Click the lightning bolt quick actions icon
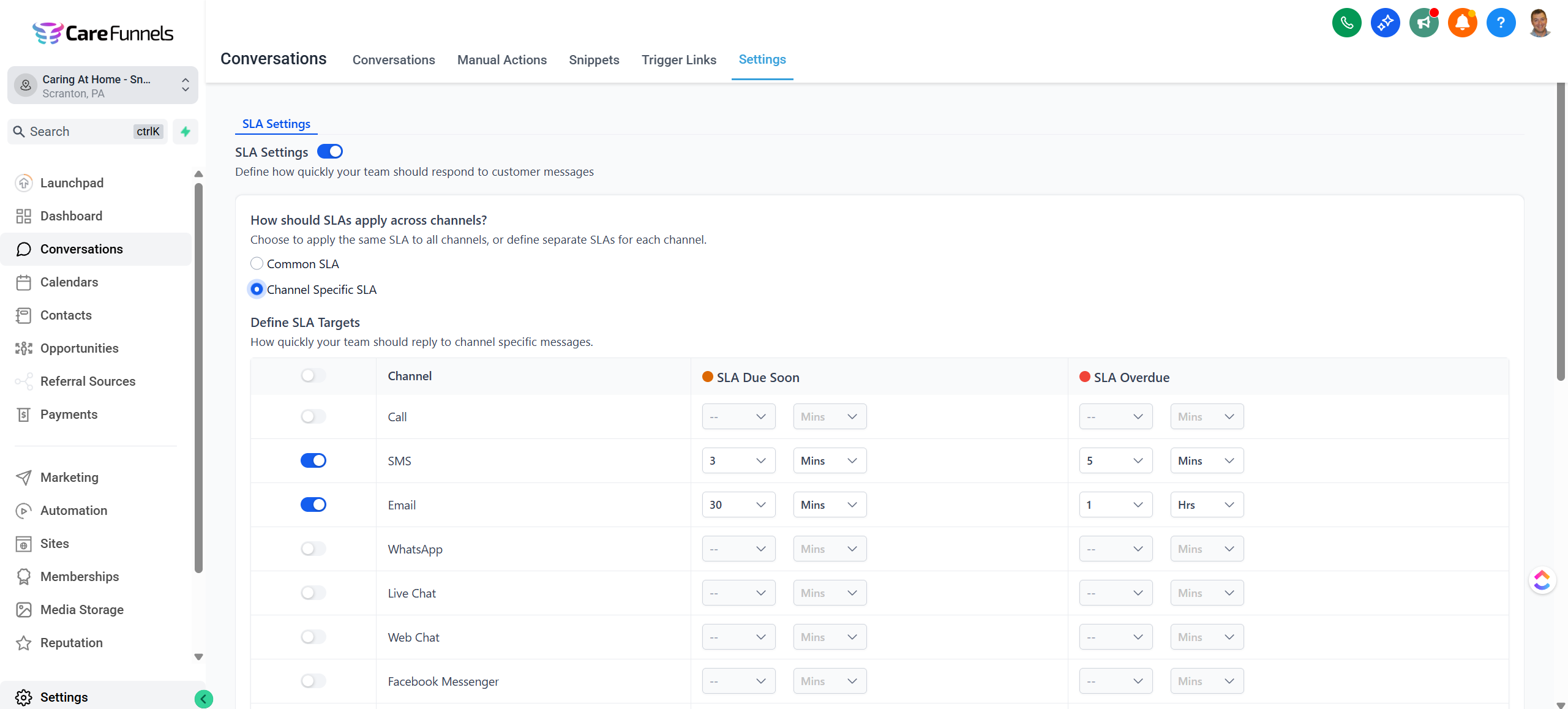1568x709 pixels. (186, 132)
